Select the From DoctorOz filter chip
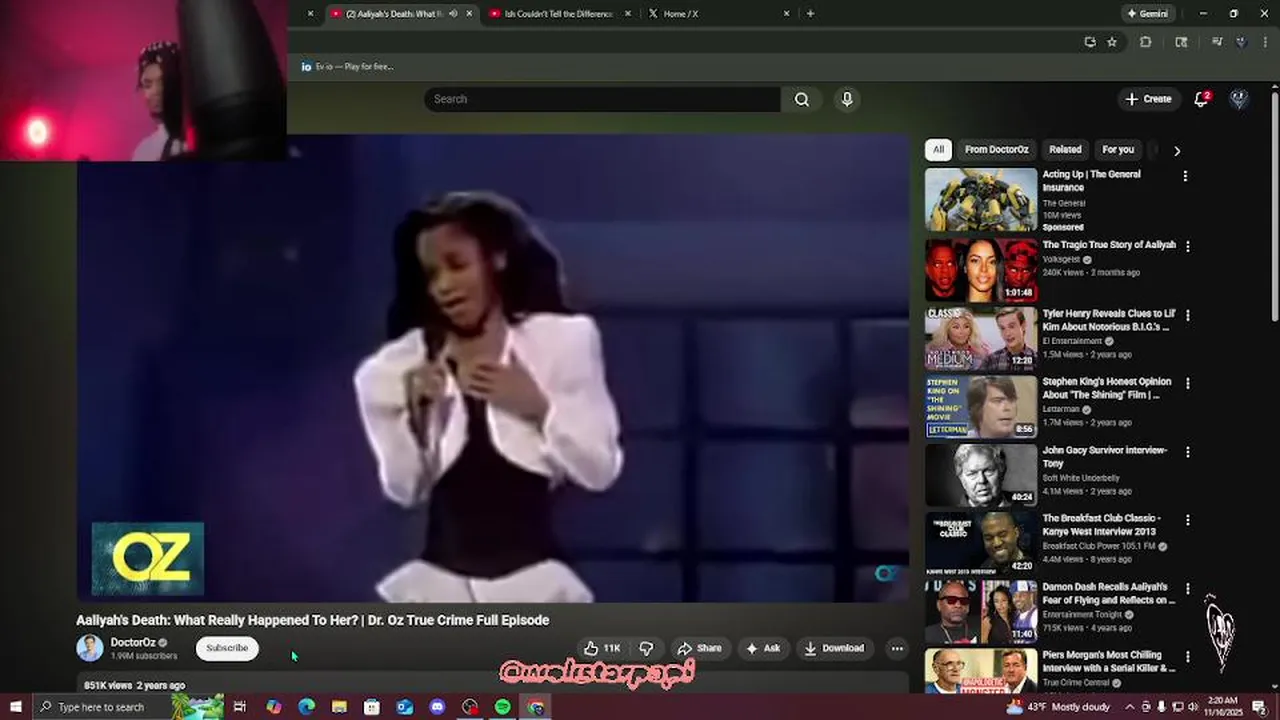 click(996, 150)
